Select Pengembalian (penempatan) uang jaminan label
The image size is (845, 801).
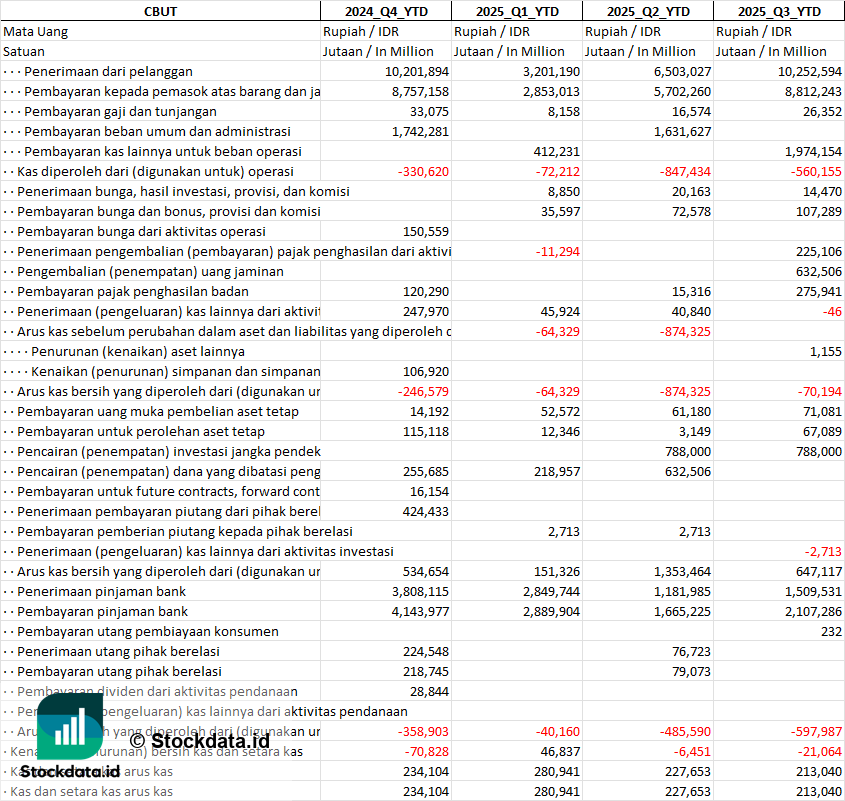click(x=150, y=272)
